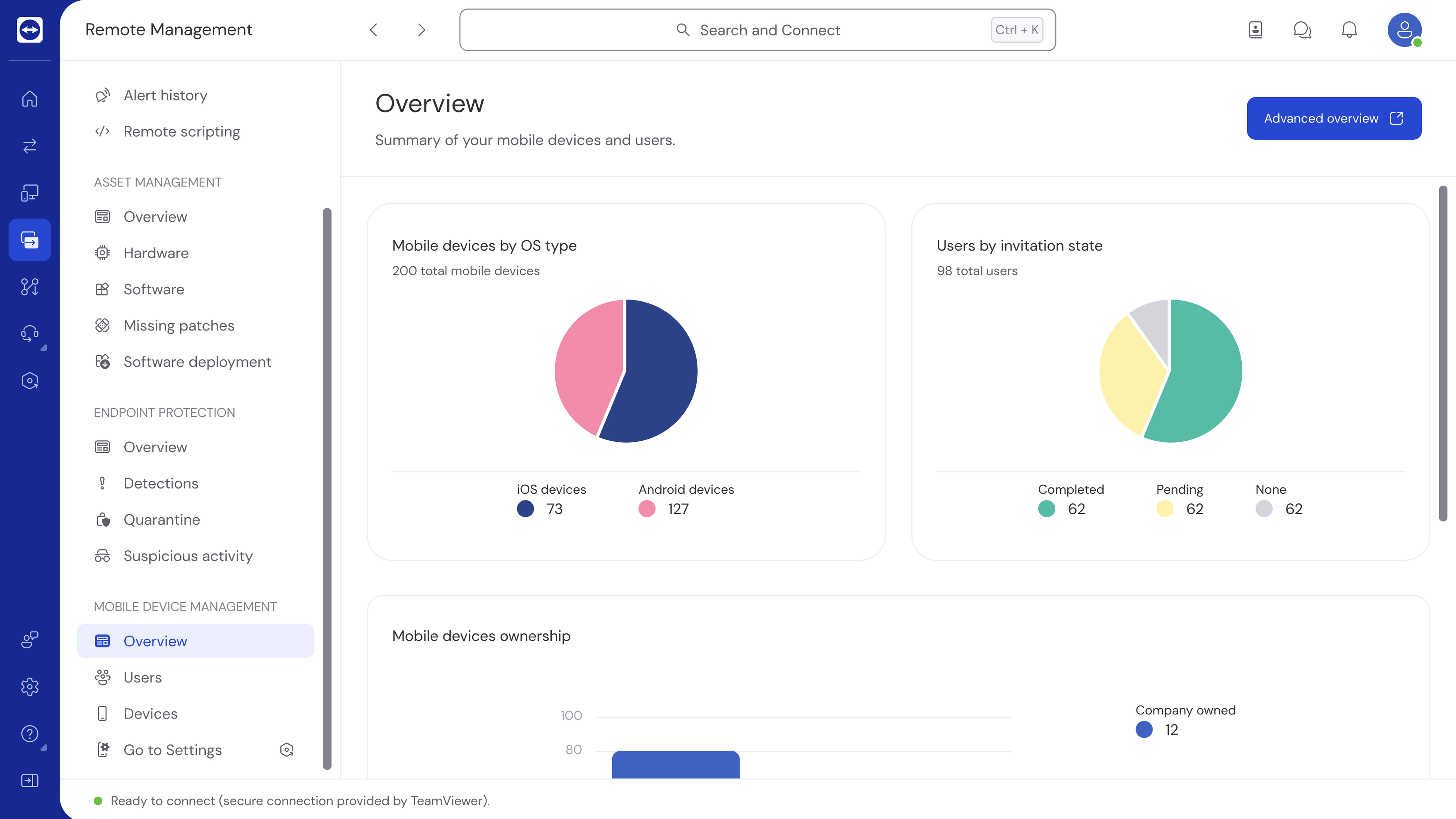Open Quarantine under Endpoint Protection
Image resolution: width=1456 pixels, height=819 pixels.
point(162,519)
